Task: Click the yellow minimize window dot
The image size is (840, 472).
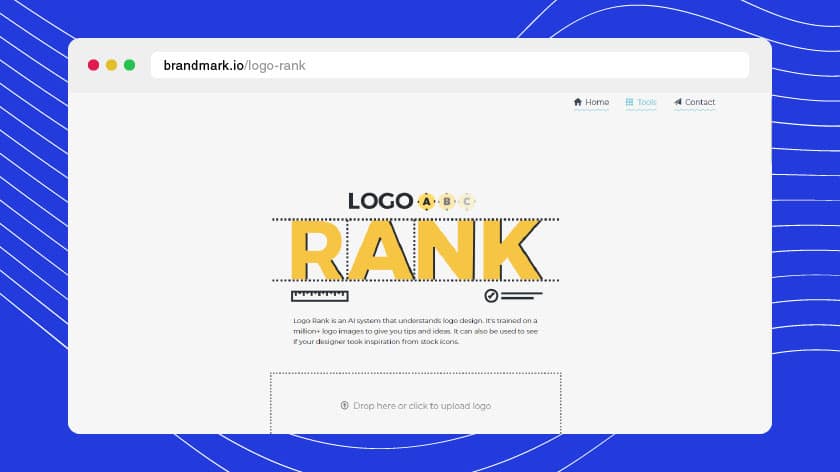Action: (x=111, y=65)
